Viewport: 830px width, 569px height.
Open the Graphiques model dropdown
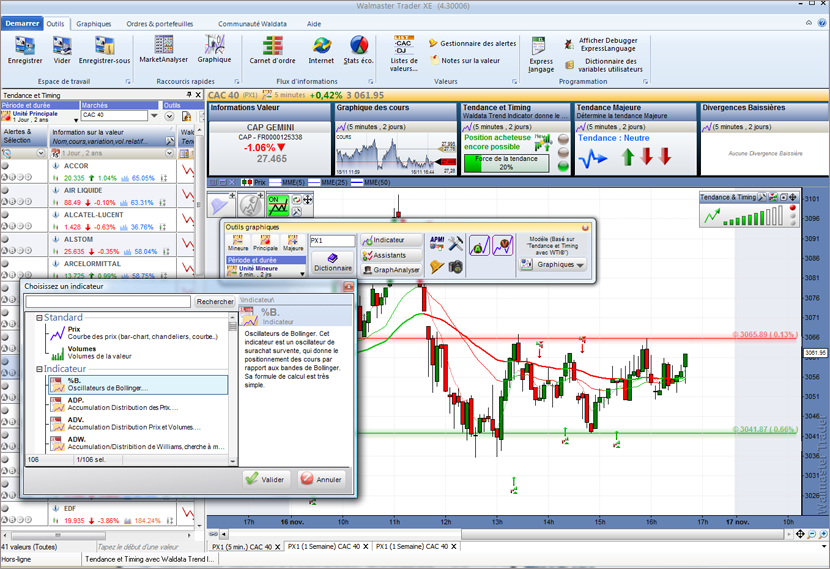coord(553,264)
